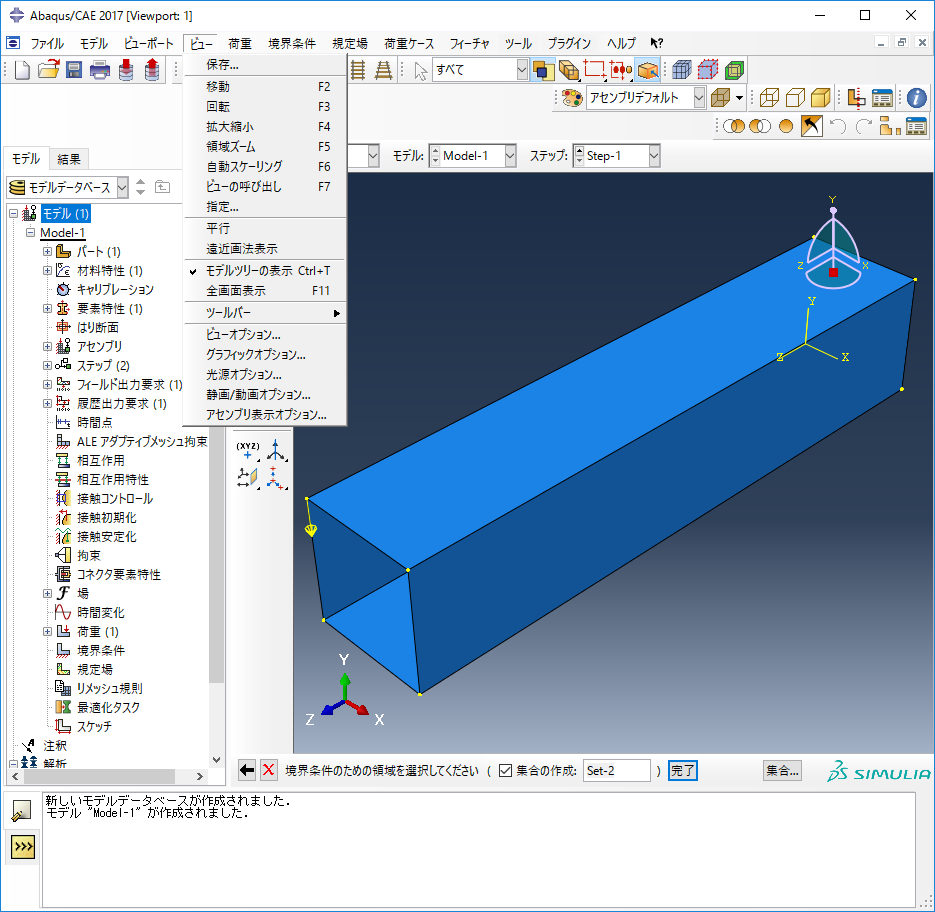Viewport: 935px width, 912px height.
Task: Open 光源オプション... menu entry
Action: coord(266,375)
